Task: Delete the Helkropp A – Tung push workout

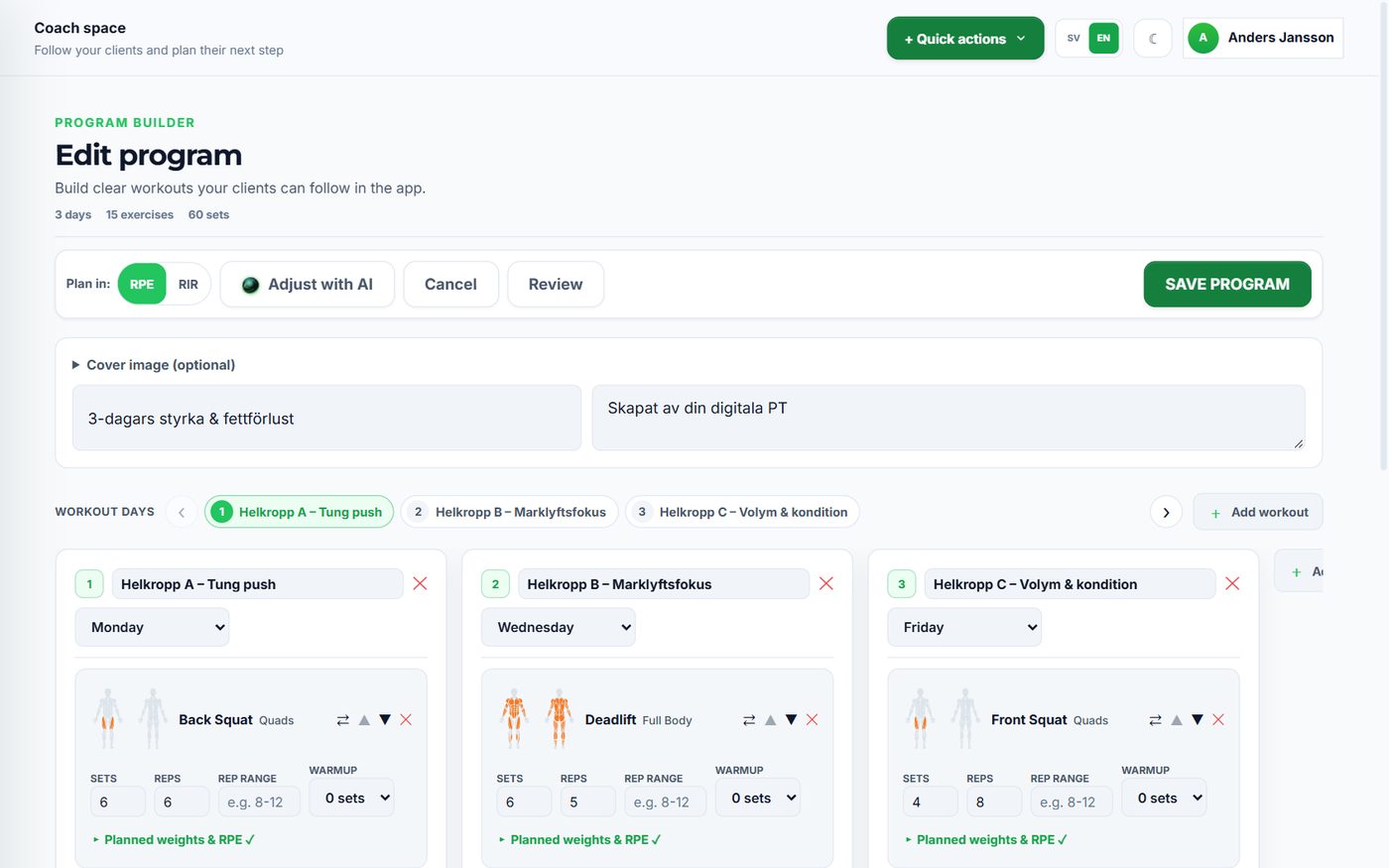Action: [x=420, y=583]
